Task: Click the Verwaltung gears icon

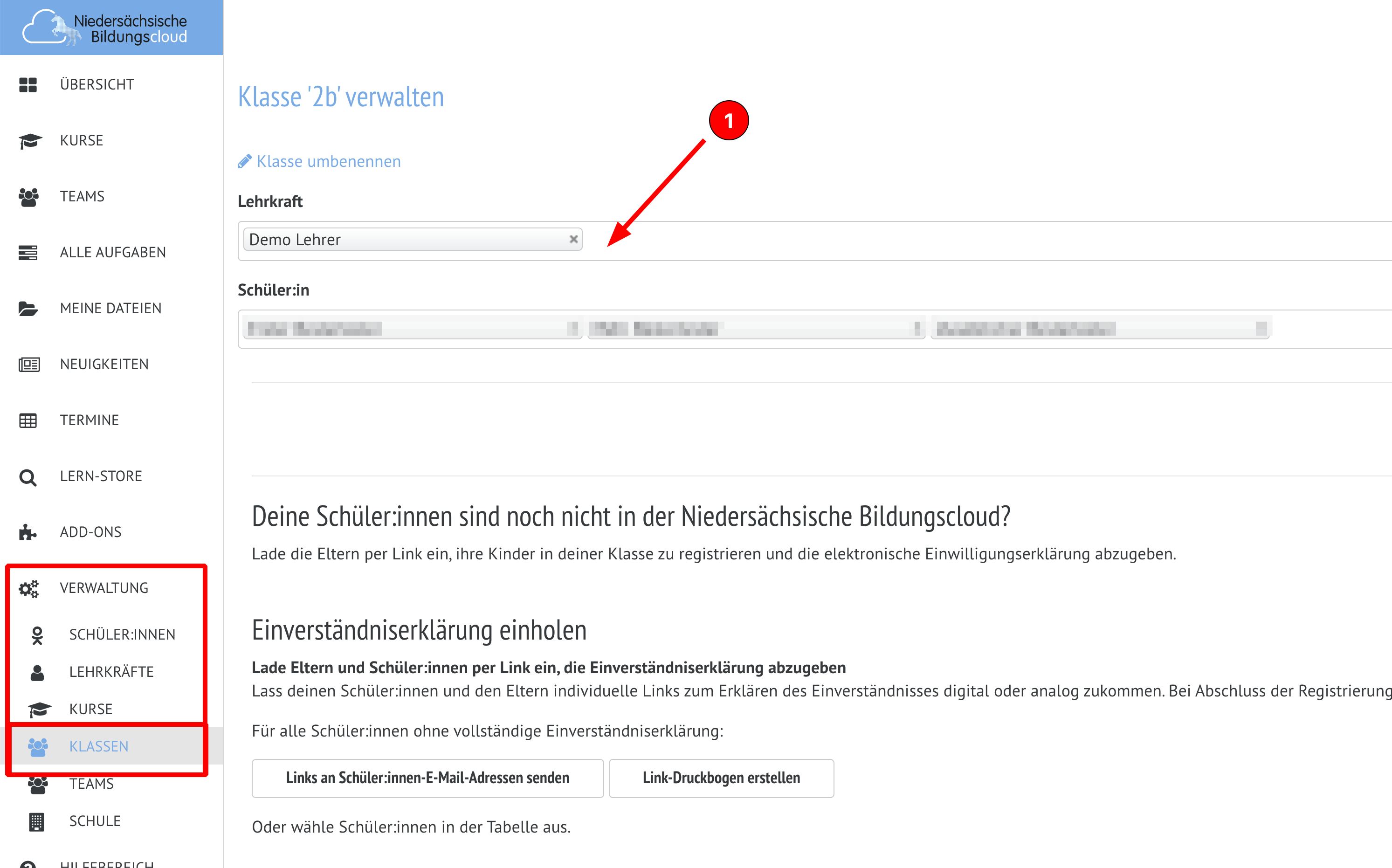Action: (29, 588)
